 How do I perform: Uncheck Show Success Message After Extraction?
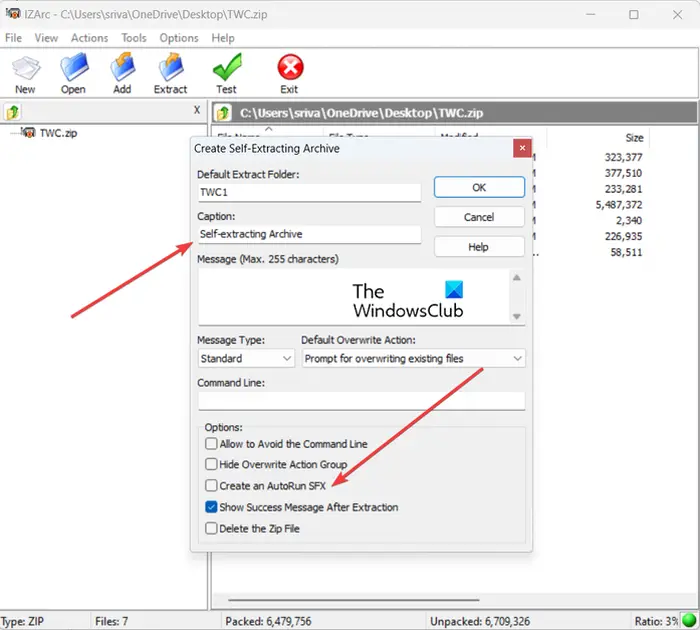click(x=211, y=507)
